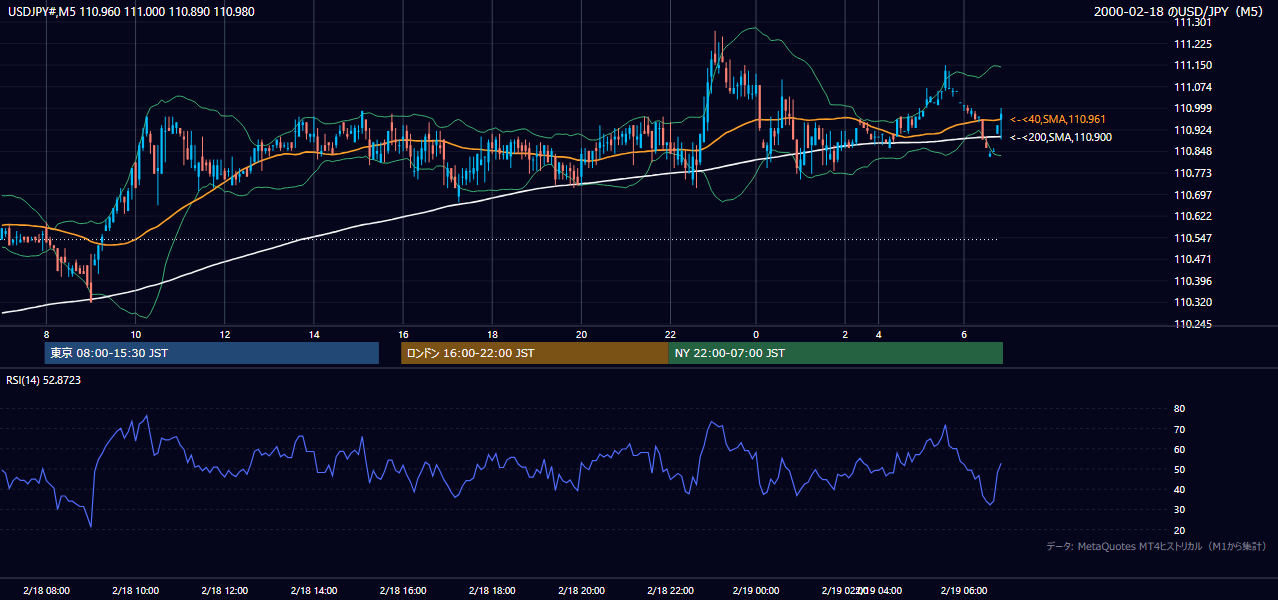
Task: Click the 2/18 16:00 date label
Action: [x=403, y=591]
